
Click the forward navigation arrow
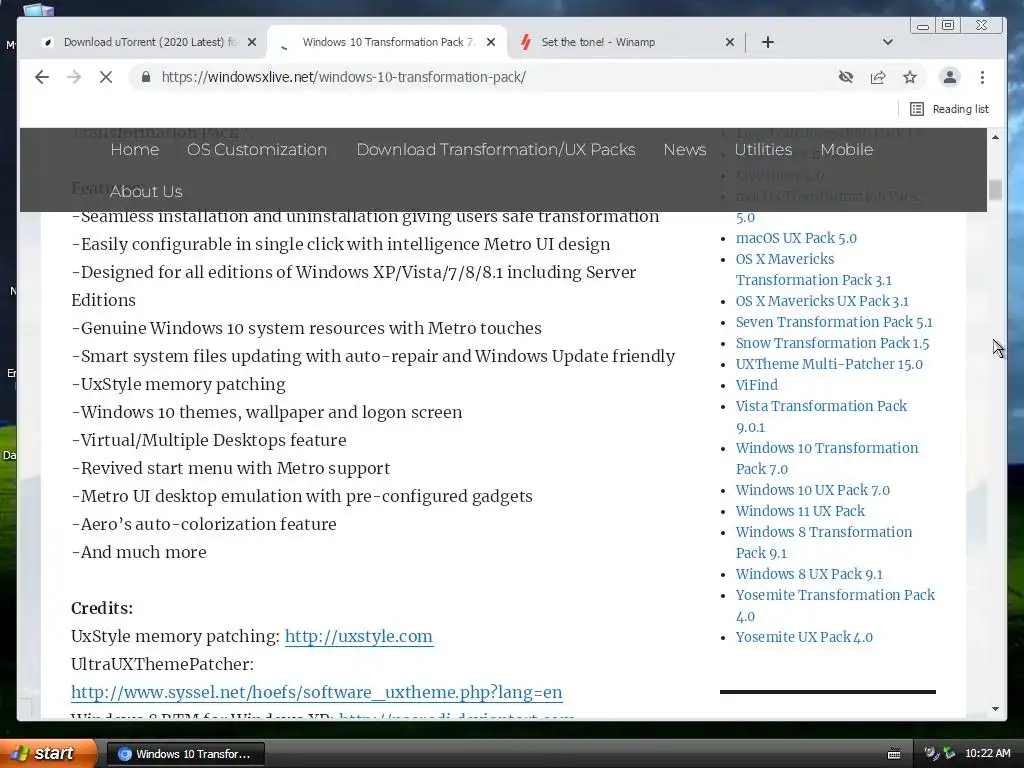point(74,77)
